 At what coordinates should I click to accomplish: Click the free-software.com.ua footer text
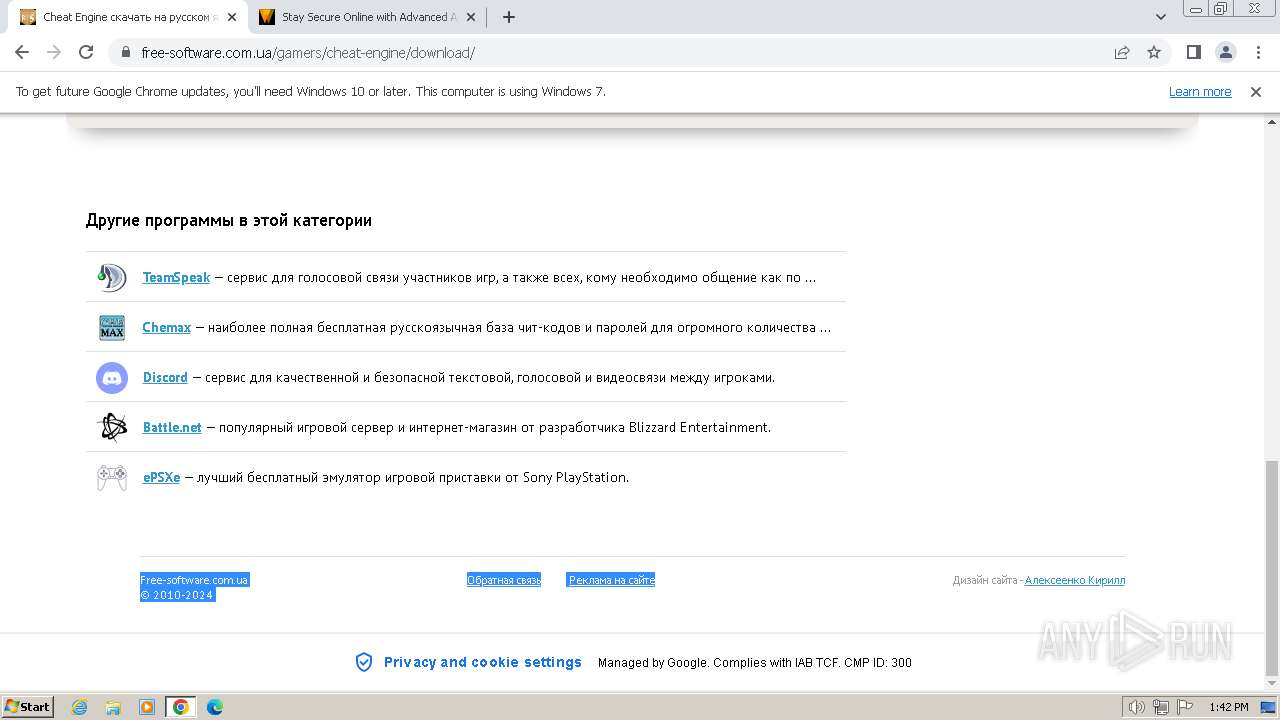coord(194,580)
